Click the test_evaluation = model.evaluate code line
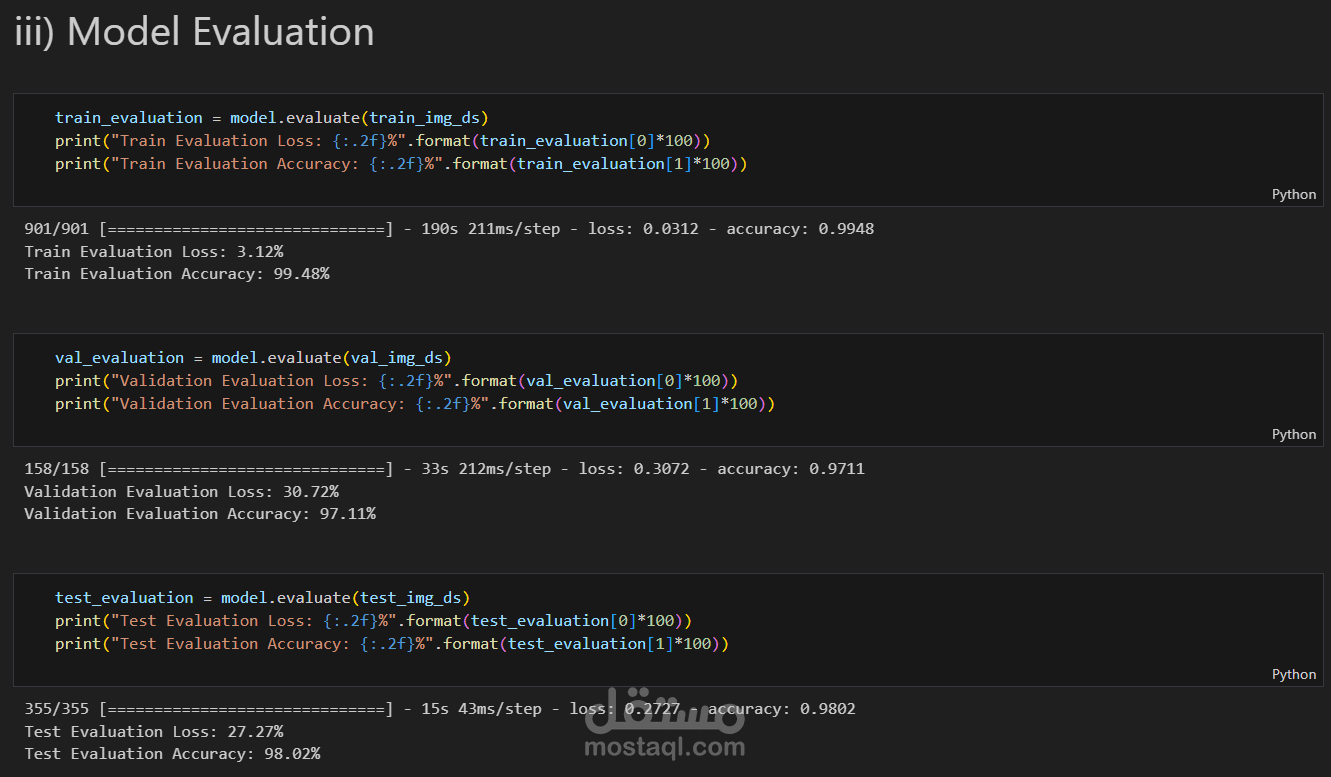 [263, 598]
